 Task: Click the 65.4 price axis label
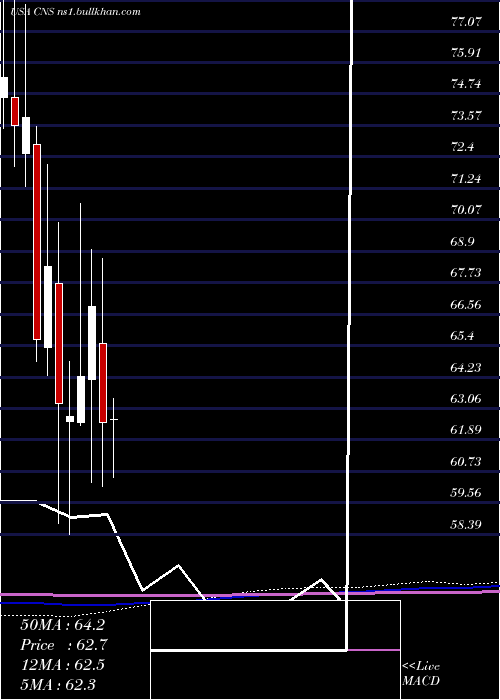(x=462, y=336)
